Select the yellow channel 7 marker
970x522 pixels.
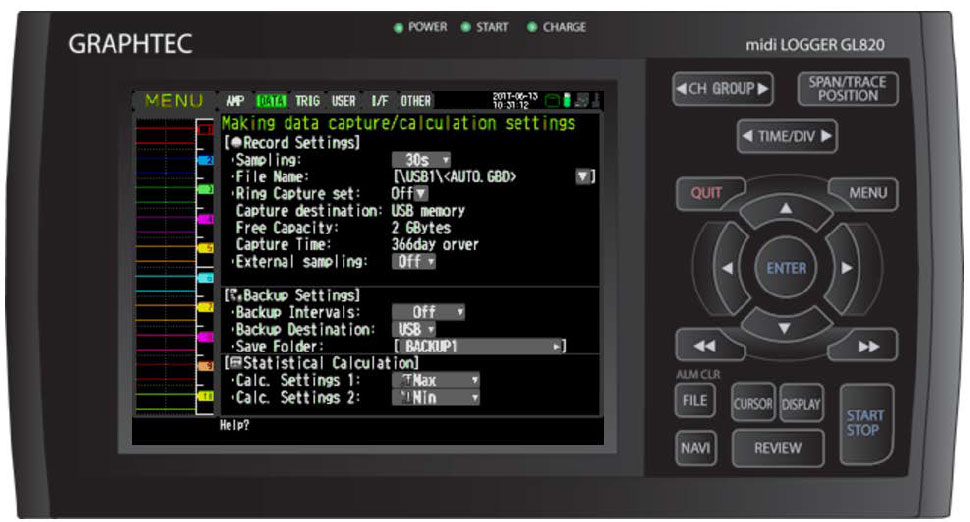[x=205, y=307]
